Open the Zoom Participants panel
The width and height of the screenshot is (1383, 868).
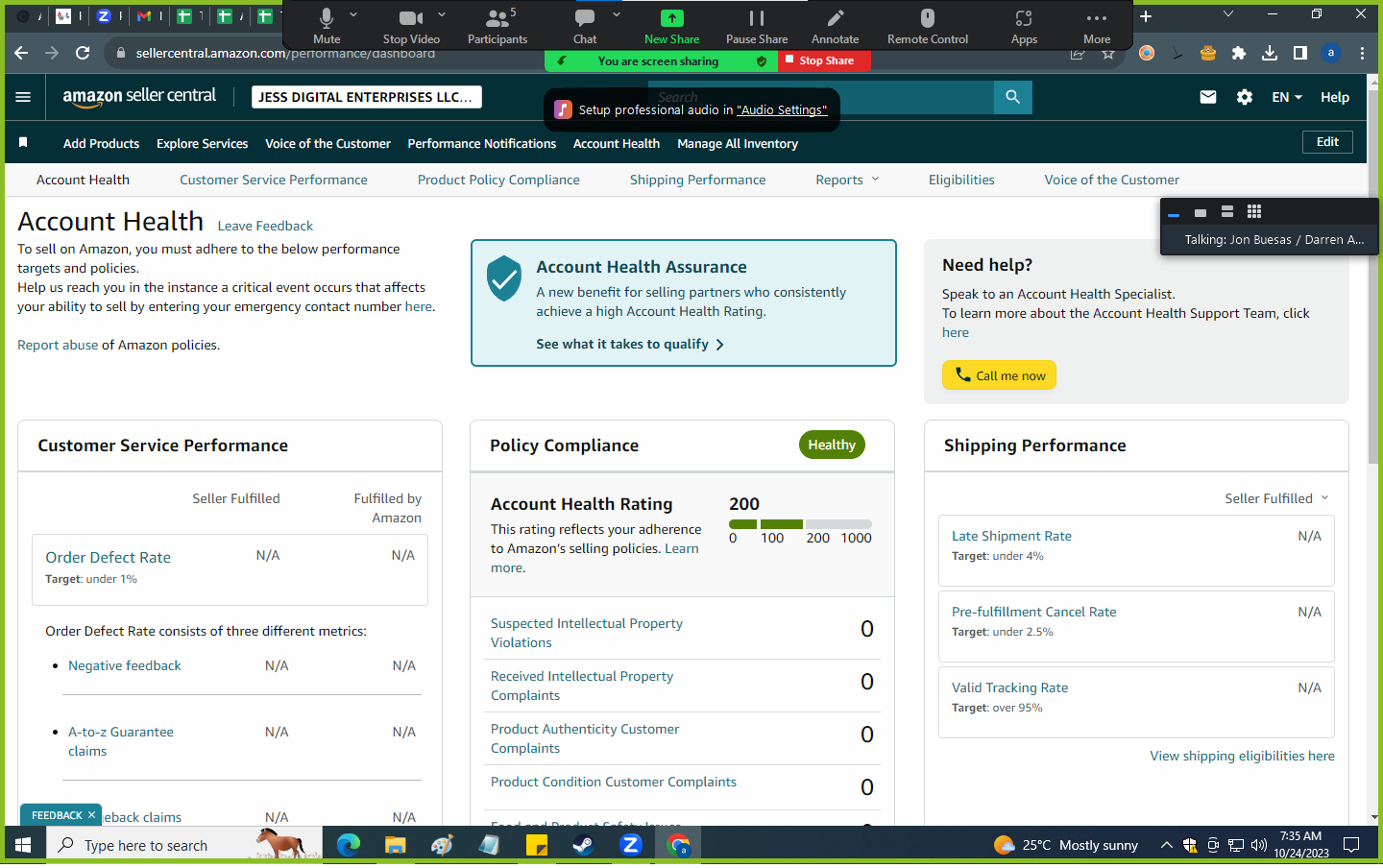[x=497, y=25]
